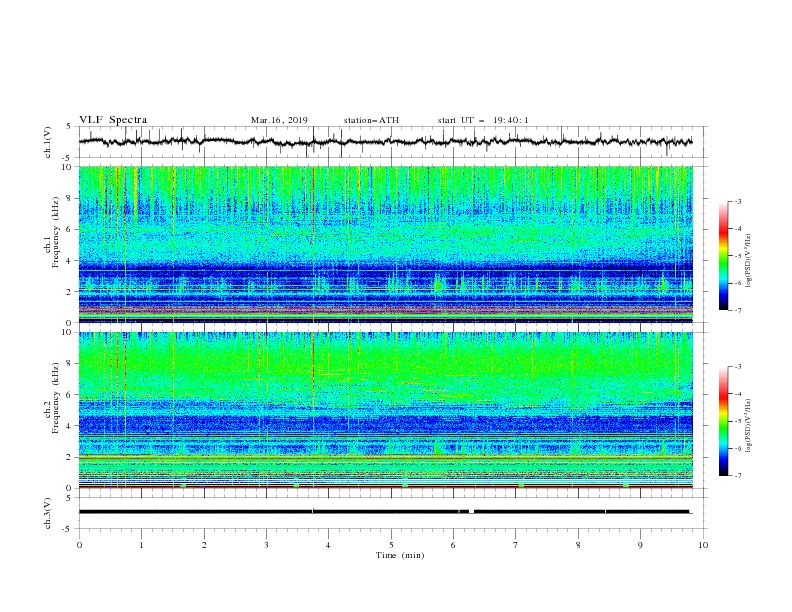Click the "ch.1(V)" axis label
792x612 pixels.
[48, 142]
